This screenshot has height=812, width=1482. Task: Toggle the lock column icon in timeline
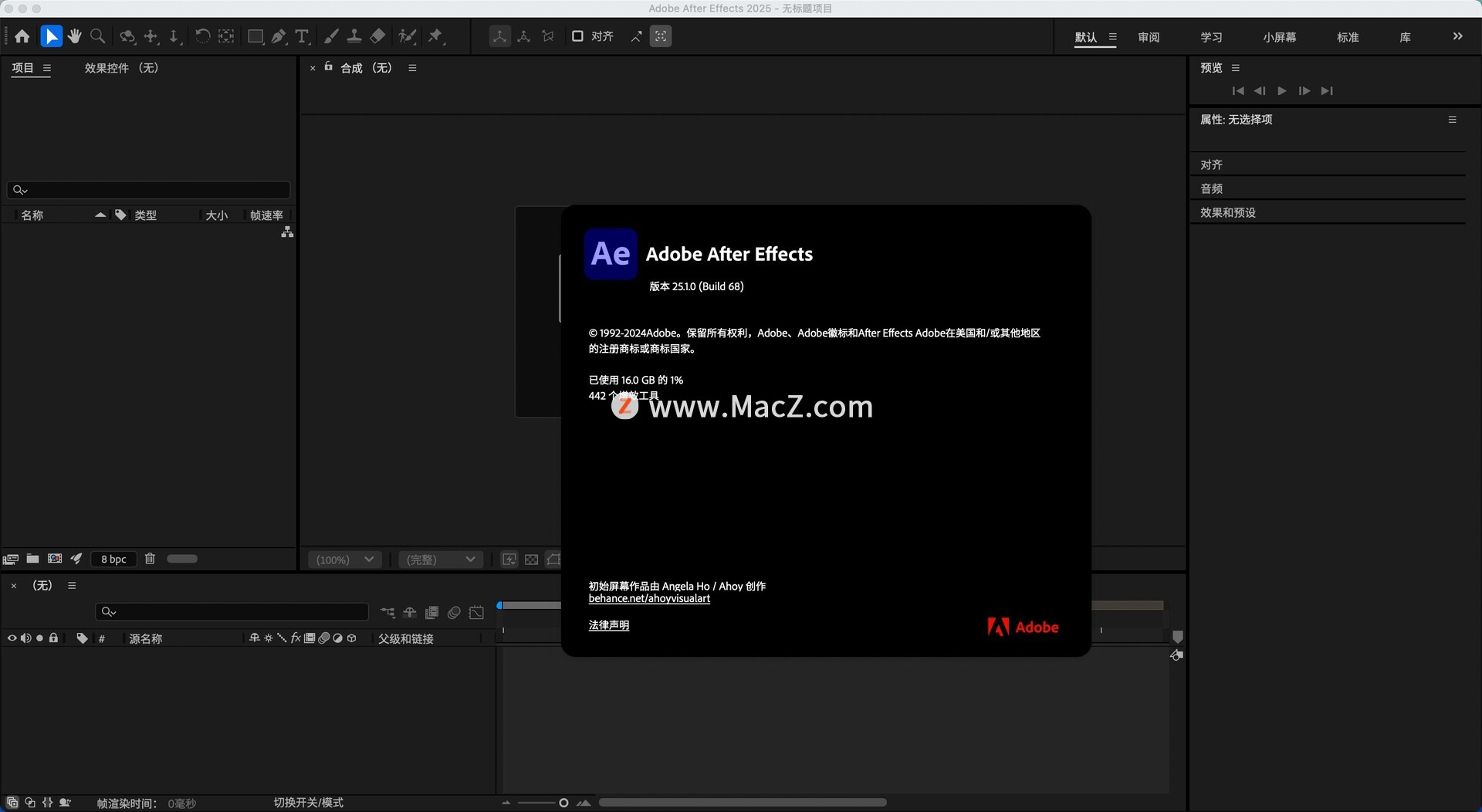click(x=53, y=638)
